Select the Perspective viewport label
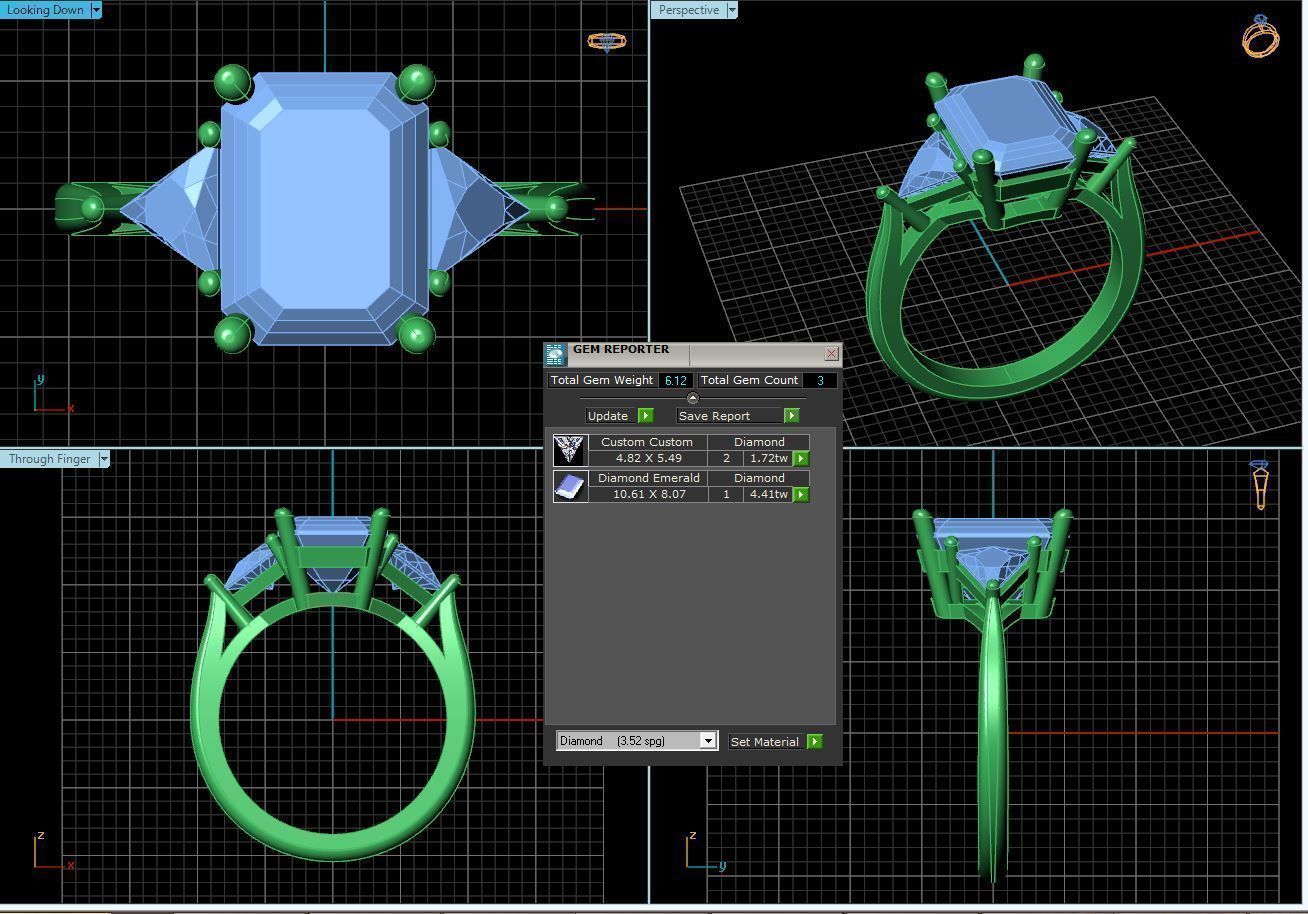 click(x=689, y=10)
